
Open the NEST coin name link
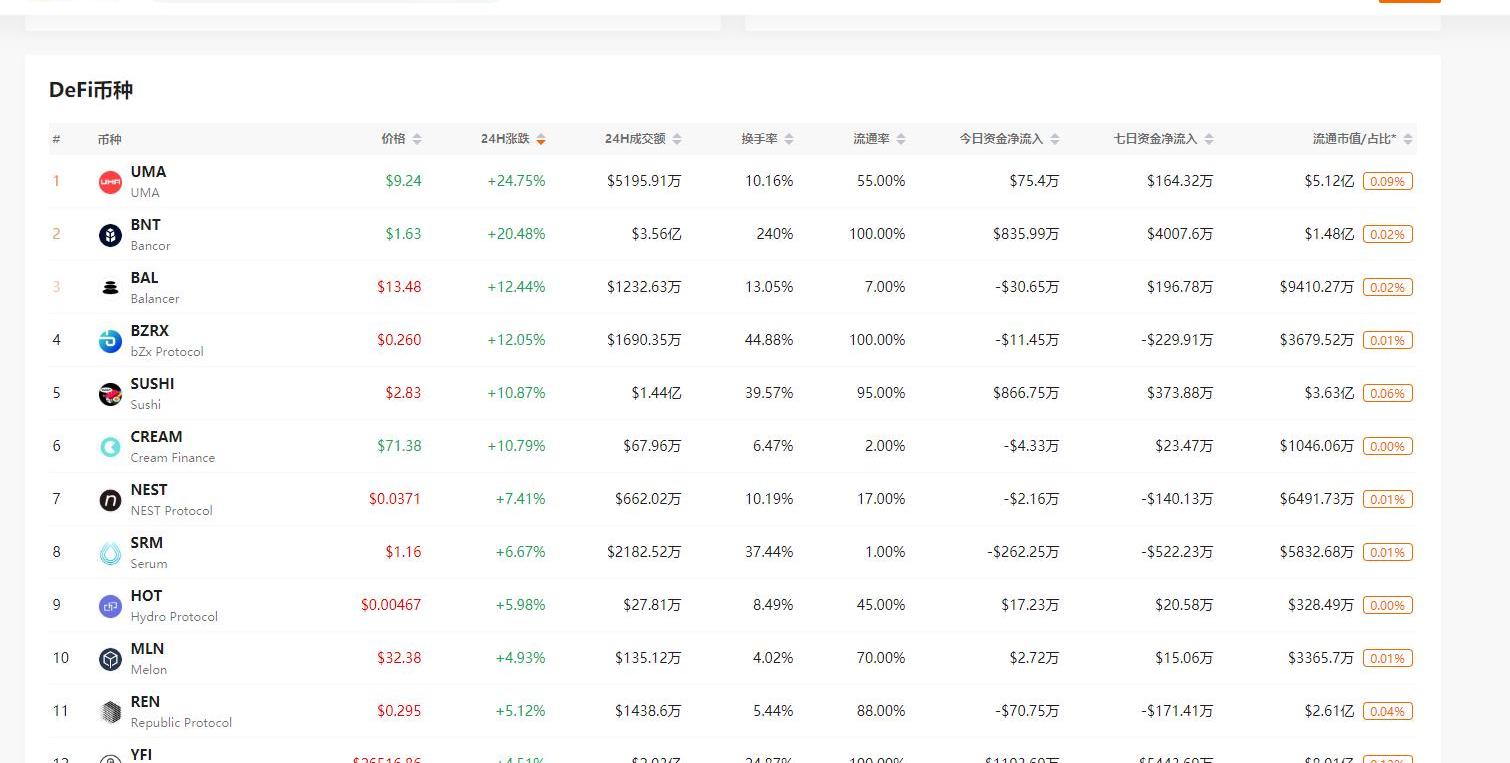click(x=149, y=490)
